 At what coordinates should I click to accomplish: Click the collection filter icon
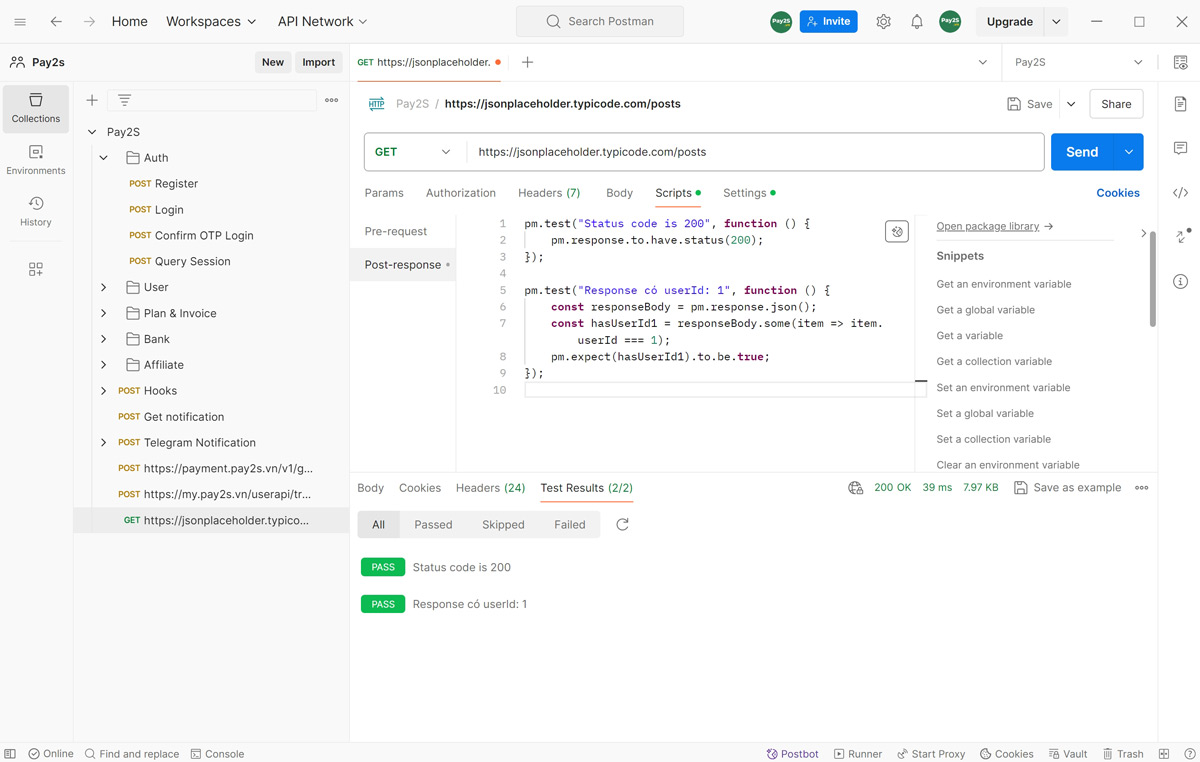(125, 100)
